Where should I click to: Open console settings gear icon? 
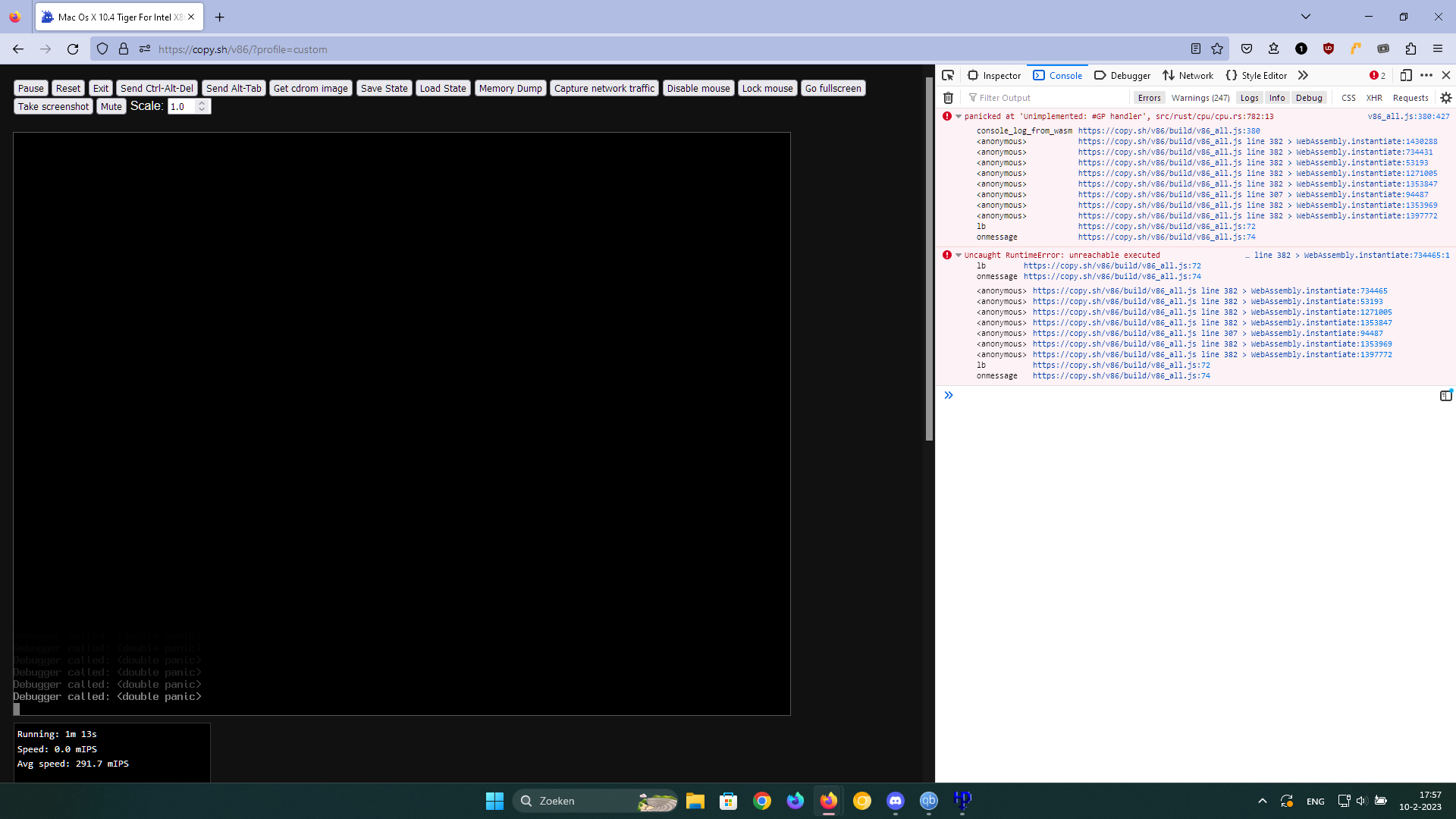click(1445, 98)
